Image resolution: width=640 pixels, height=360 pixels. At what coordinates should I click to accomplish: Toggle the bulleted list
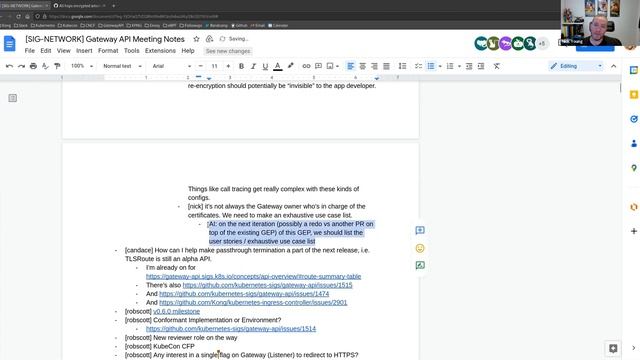tap(431, 66)
